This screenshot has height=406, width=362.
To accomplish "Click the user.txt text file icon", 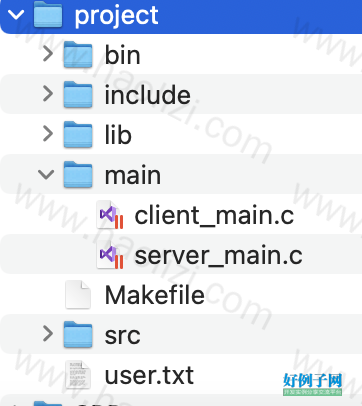I will tap(78, 375).
